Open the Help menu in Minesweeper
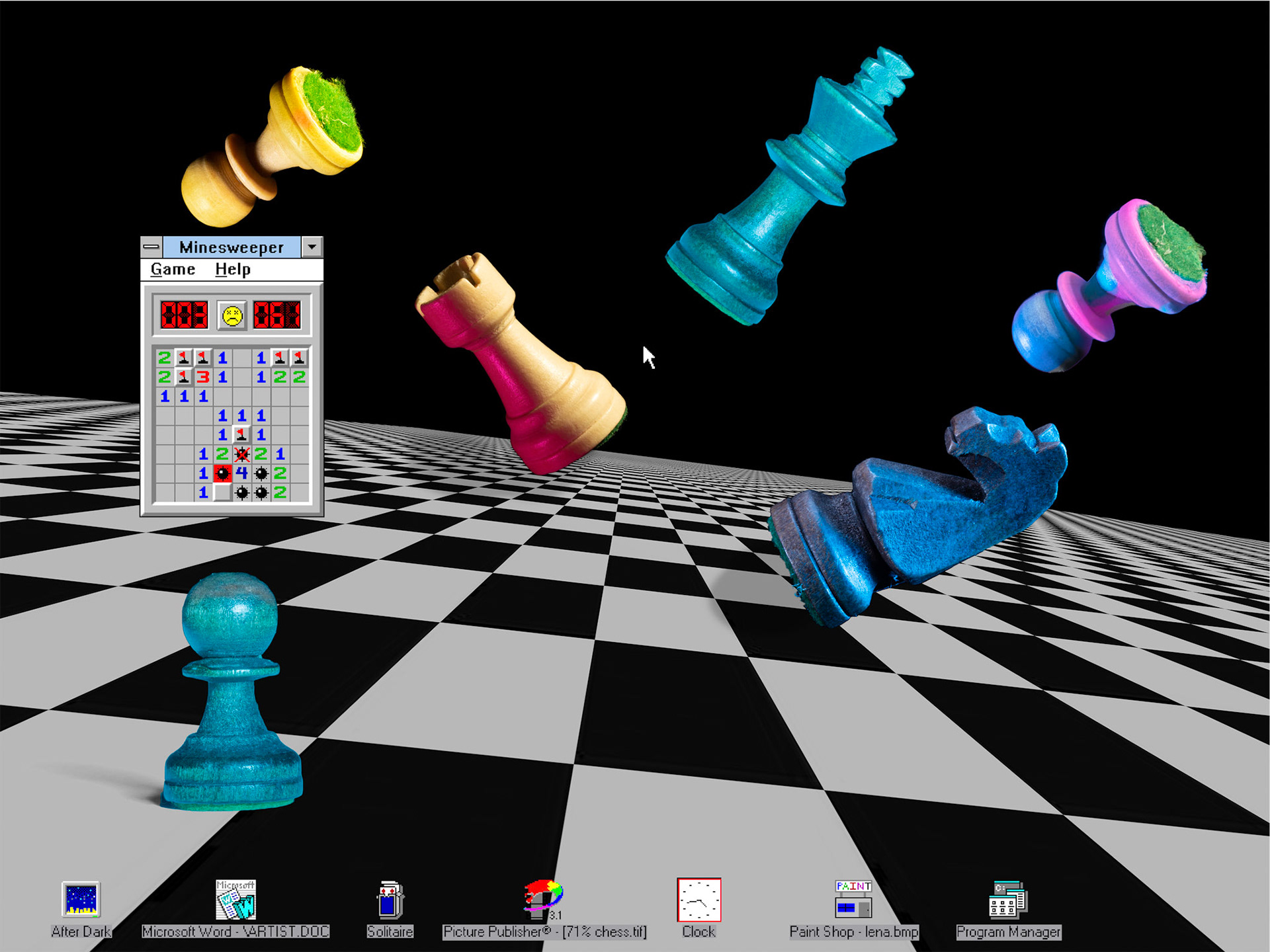Image resolution: width=1270 pixels, height=952 pixels. [233, 269]
